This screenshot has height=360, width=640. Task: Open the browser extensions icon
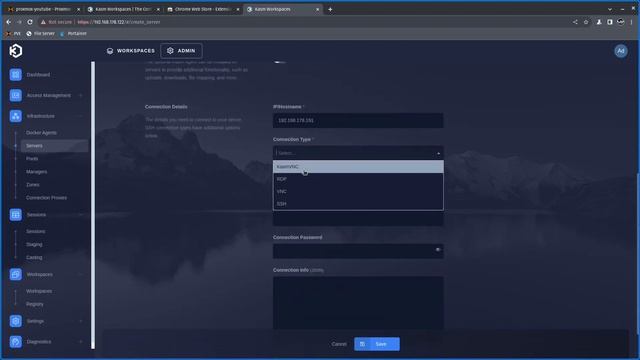[x=599, y=22]
